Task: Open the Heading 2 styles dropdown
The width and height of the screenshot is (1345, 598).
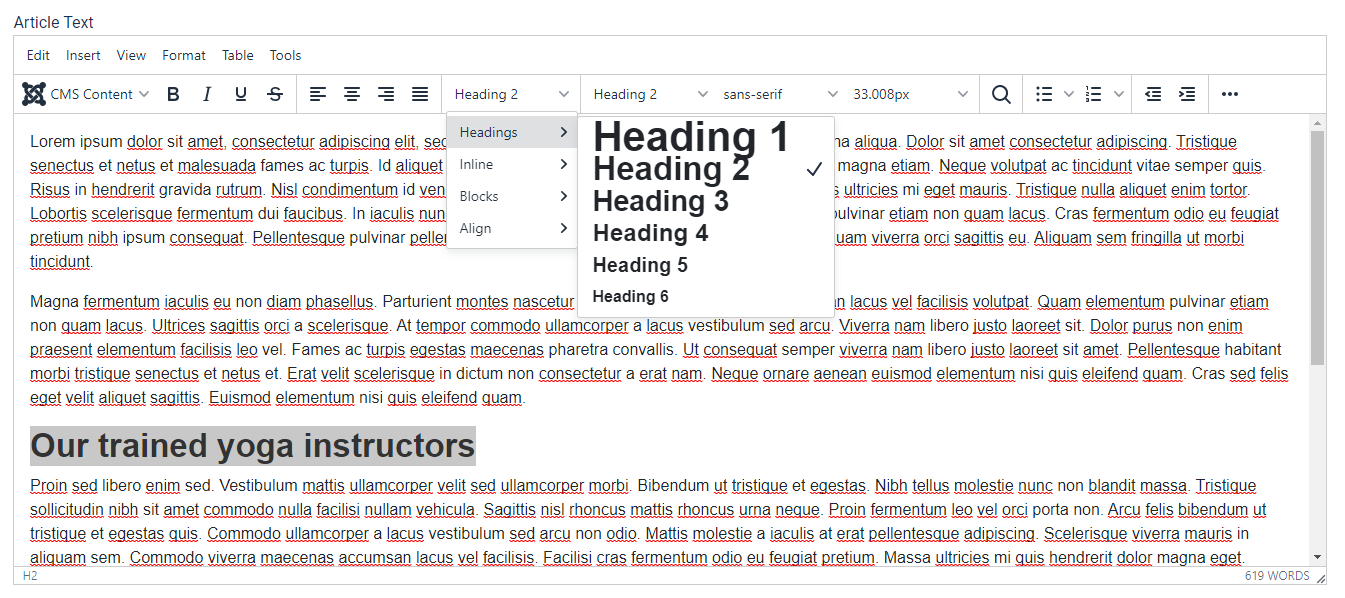Action: point(512,94)
